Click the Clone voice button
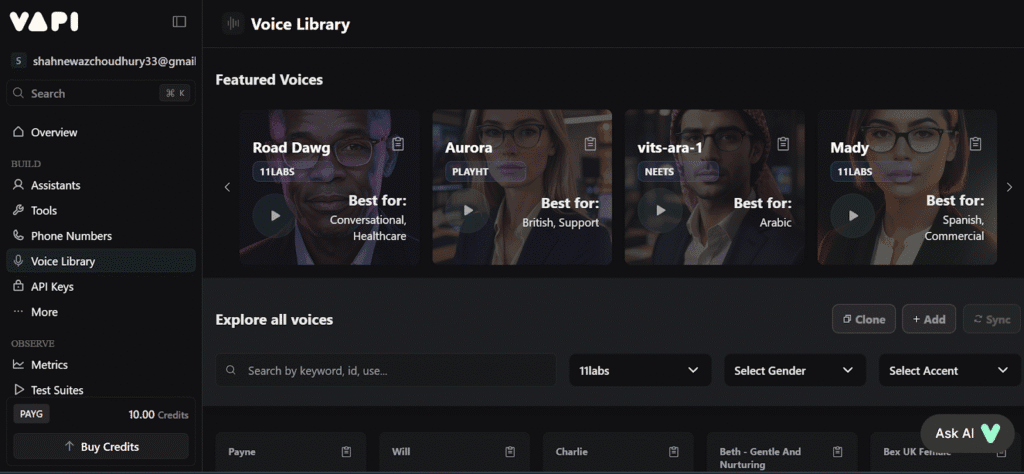The height and width of the screenshot is (474, 1024). (863, 319)
